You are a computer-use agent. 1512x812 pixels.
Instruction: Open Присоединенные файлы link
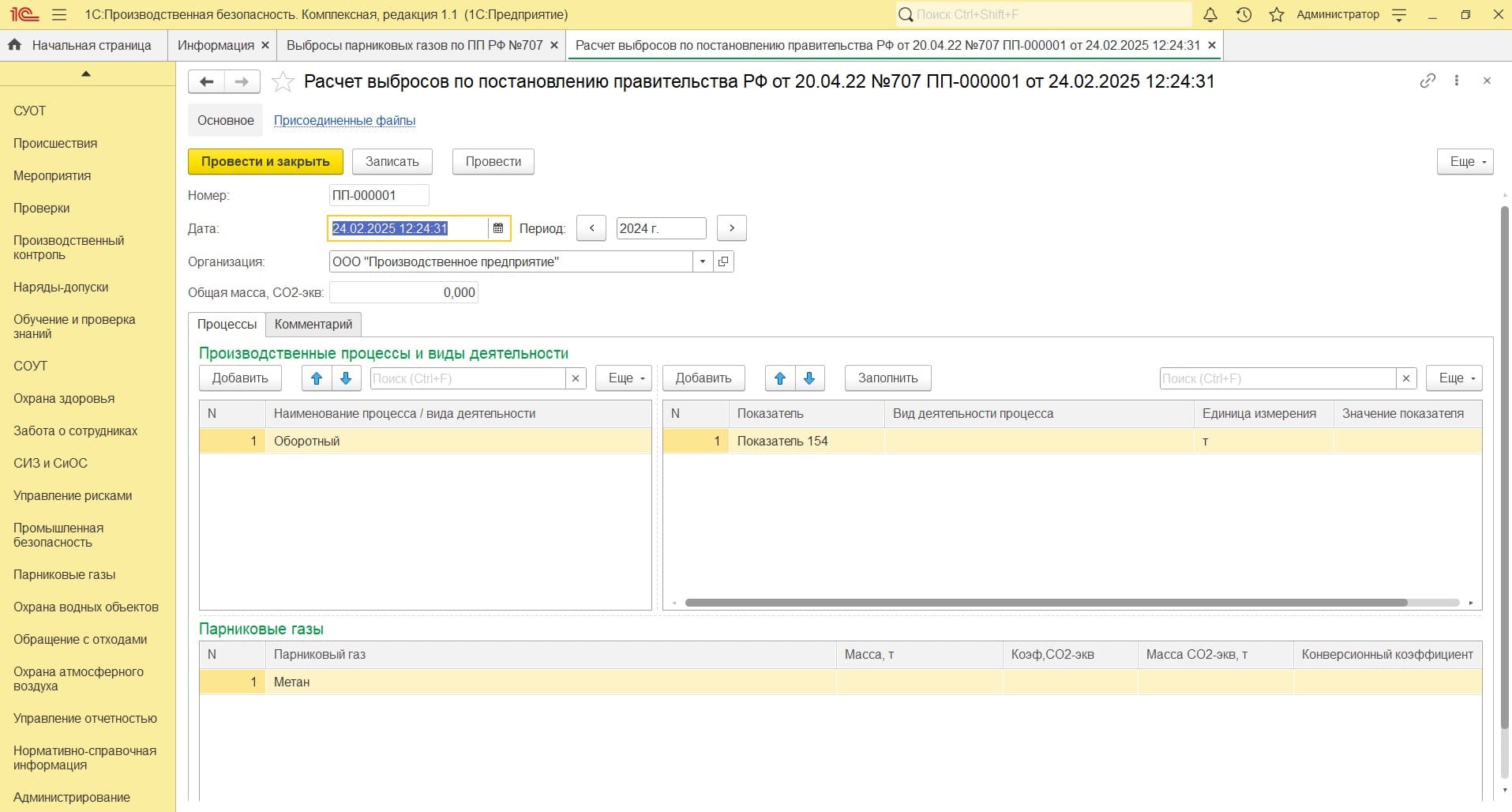344,120
